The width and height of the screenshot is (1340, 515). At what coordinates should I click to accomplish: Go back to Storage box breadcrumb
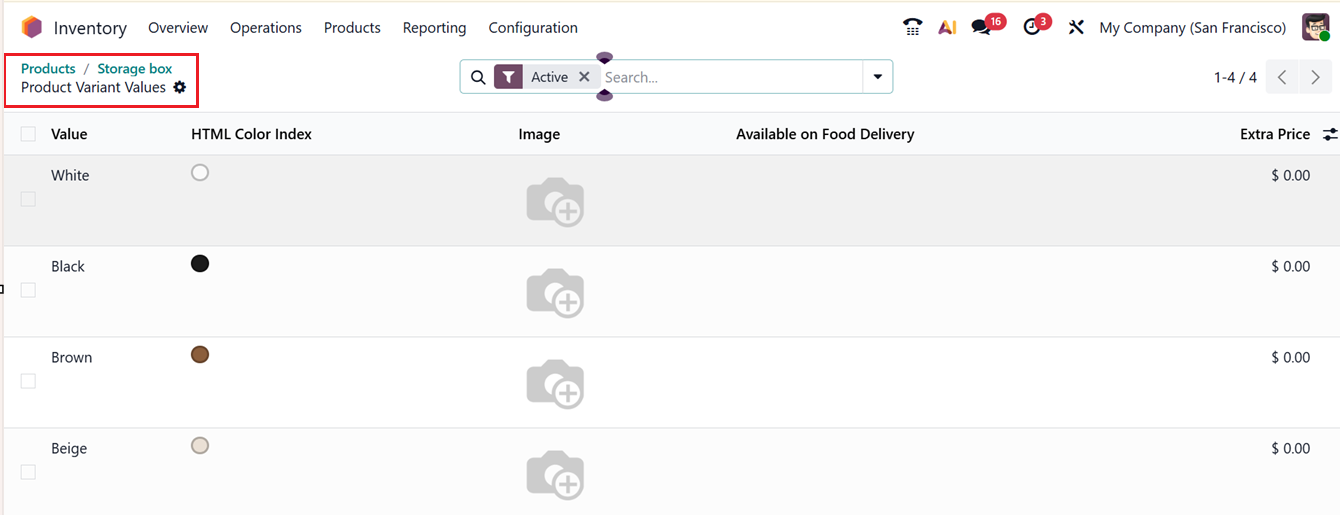(135, 69)
